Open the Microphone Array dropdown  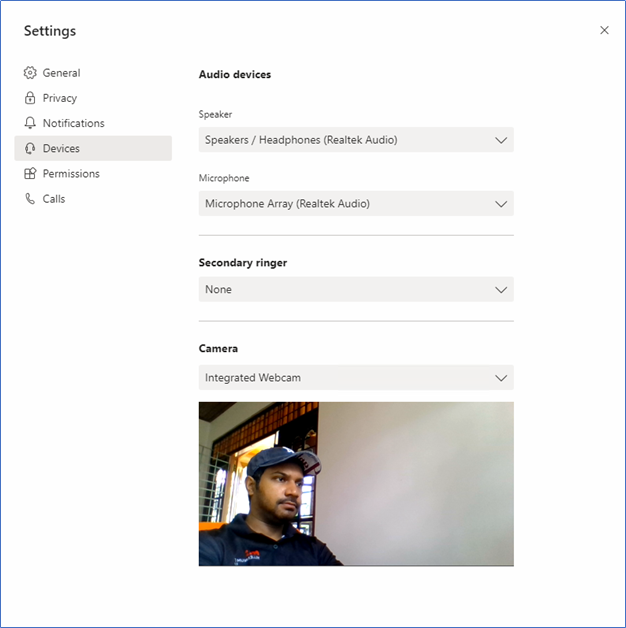coord(356,203)
